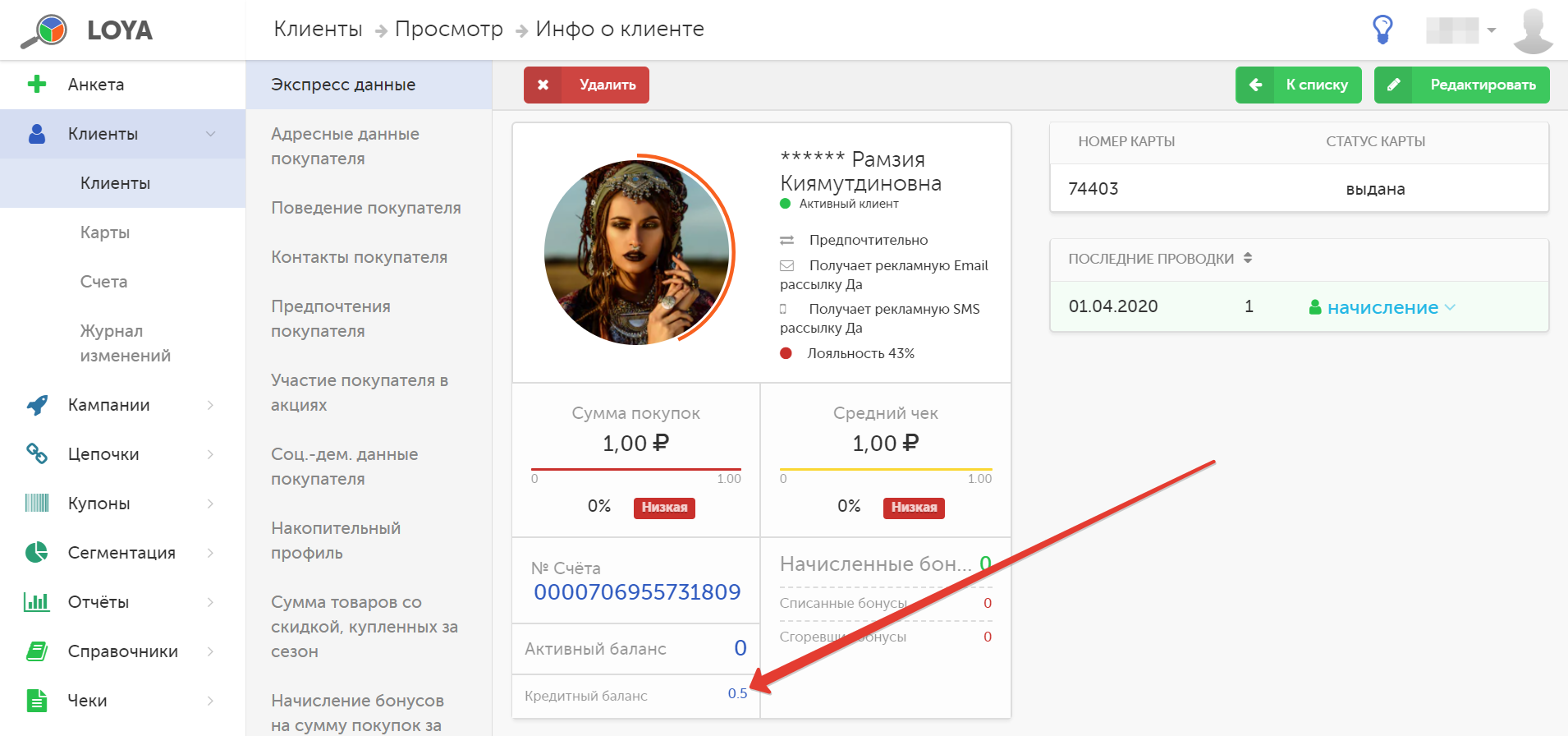1568x736 pixels.
Task: Click the phone SMS рассылка icon
Action: click(x=783, y=309)
